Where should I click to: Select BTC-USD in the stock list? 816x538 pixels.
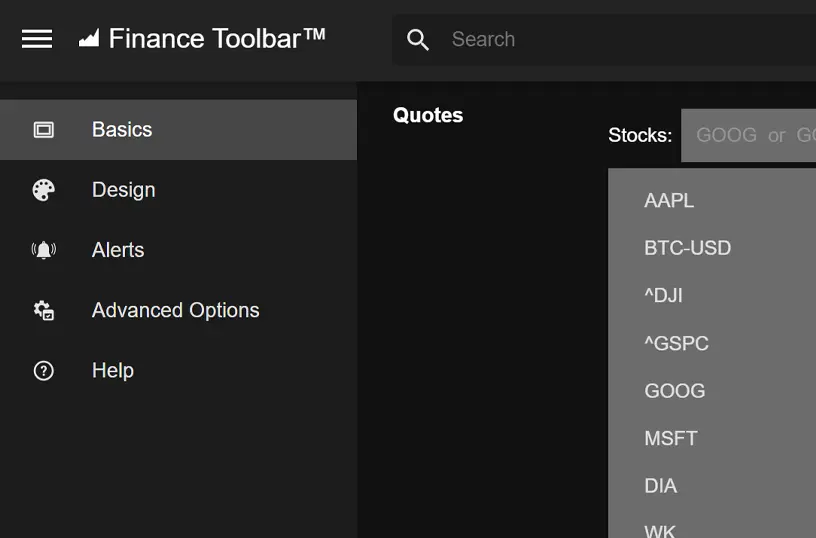pos(687,248)
